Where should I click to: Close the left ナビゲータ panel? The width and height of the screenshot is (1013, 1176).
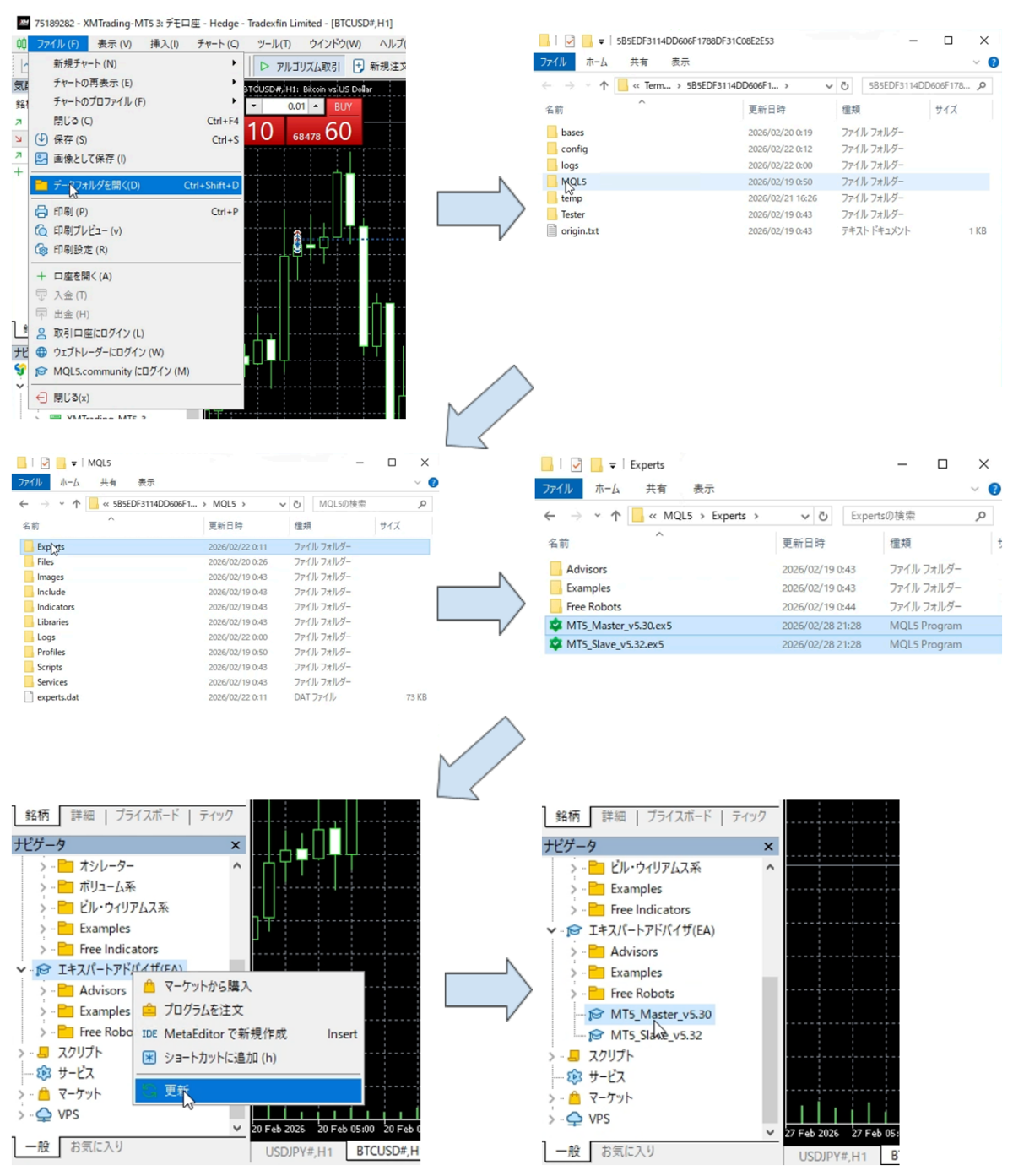click(x=236, y=845)
